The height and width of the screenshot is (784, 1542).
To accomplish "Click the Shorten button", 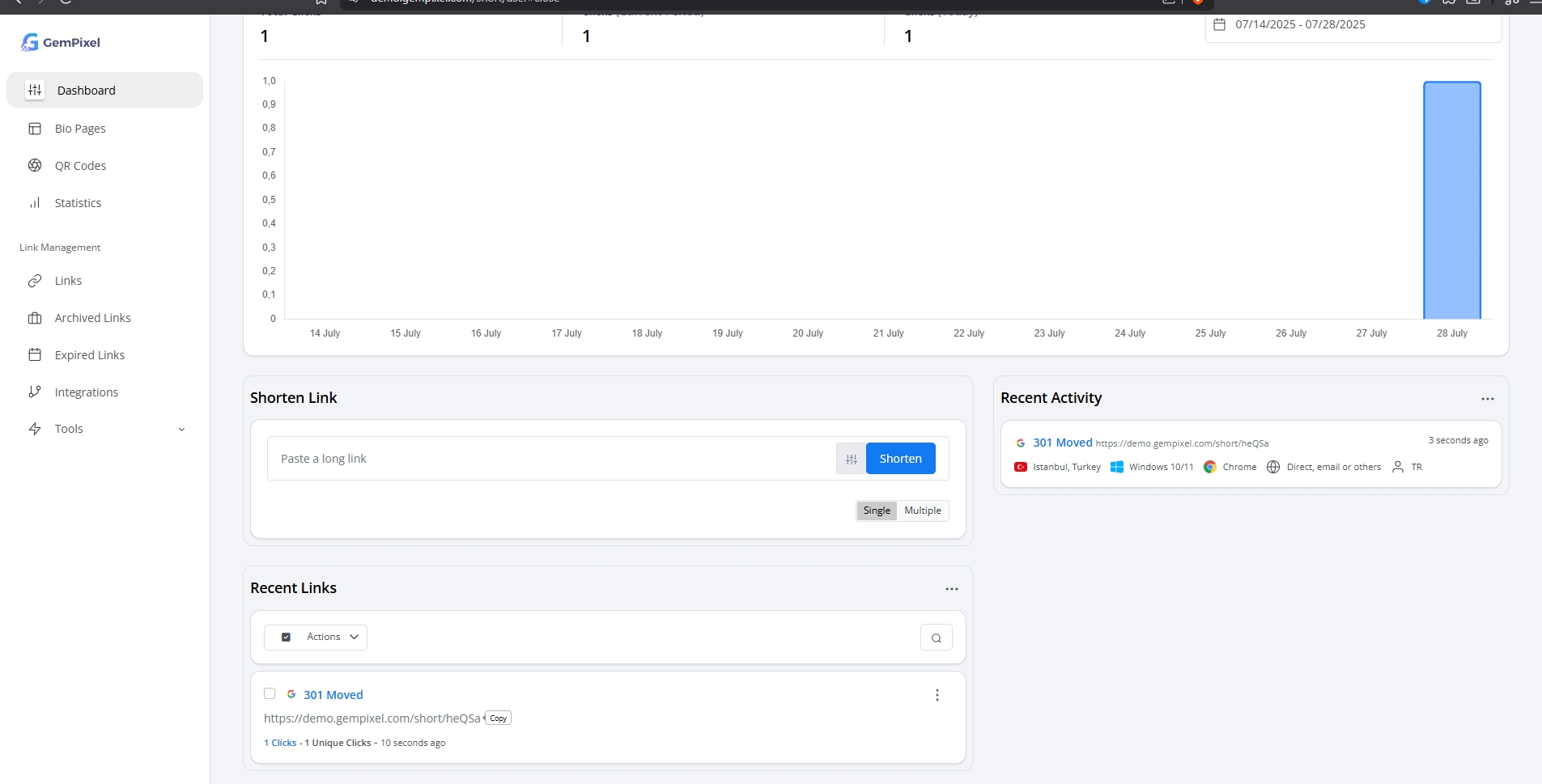I will 901,459.
